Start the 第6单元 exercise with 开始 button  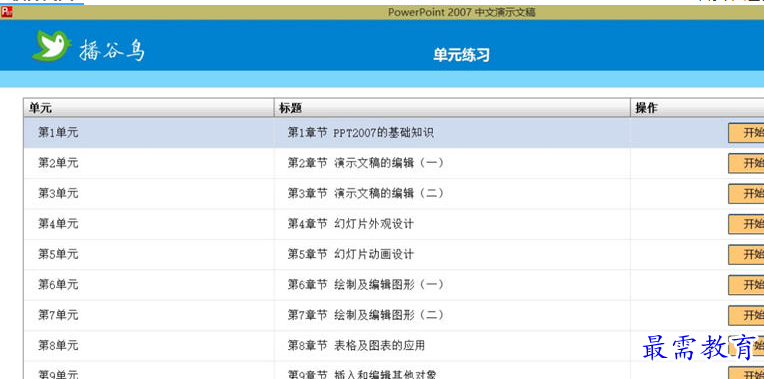pyautogui.click(x=746, y=284)
